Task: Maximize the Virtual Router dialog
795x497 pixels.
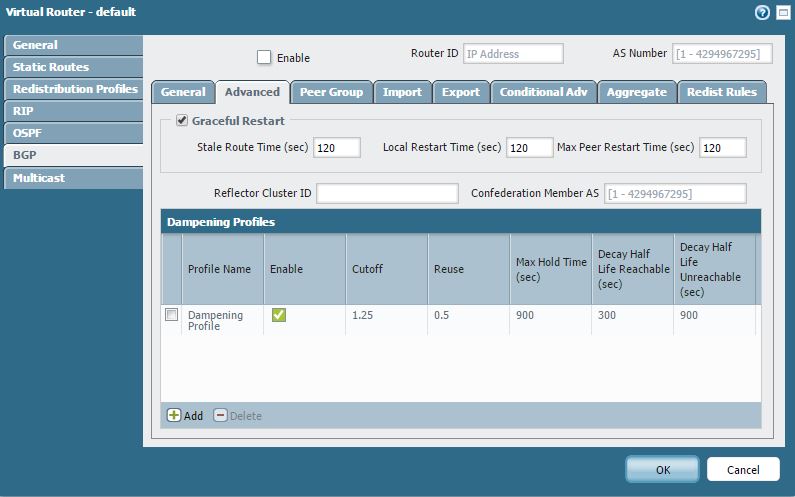Action: pos(783,13)
